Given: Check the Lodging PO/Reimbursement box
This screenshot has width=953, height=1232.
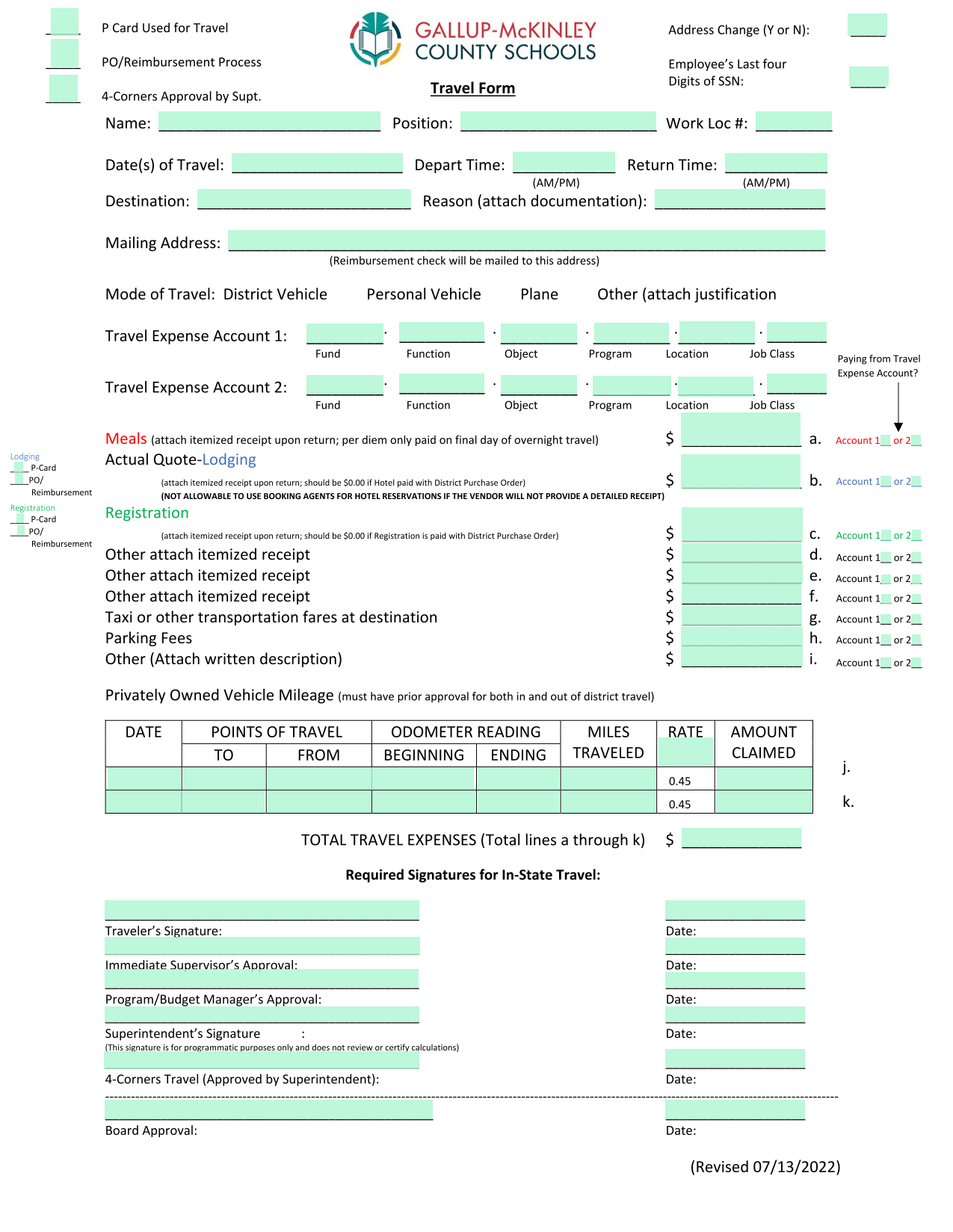Looking at the screenshot, I should pyautogui.click(x=19, y=480).
